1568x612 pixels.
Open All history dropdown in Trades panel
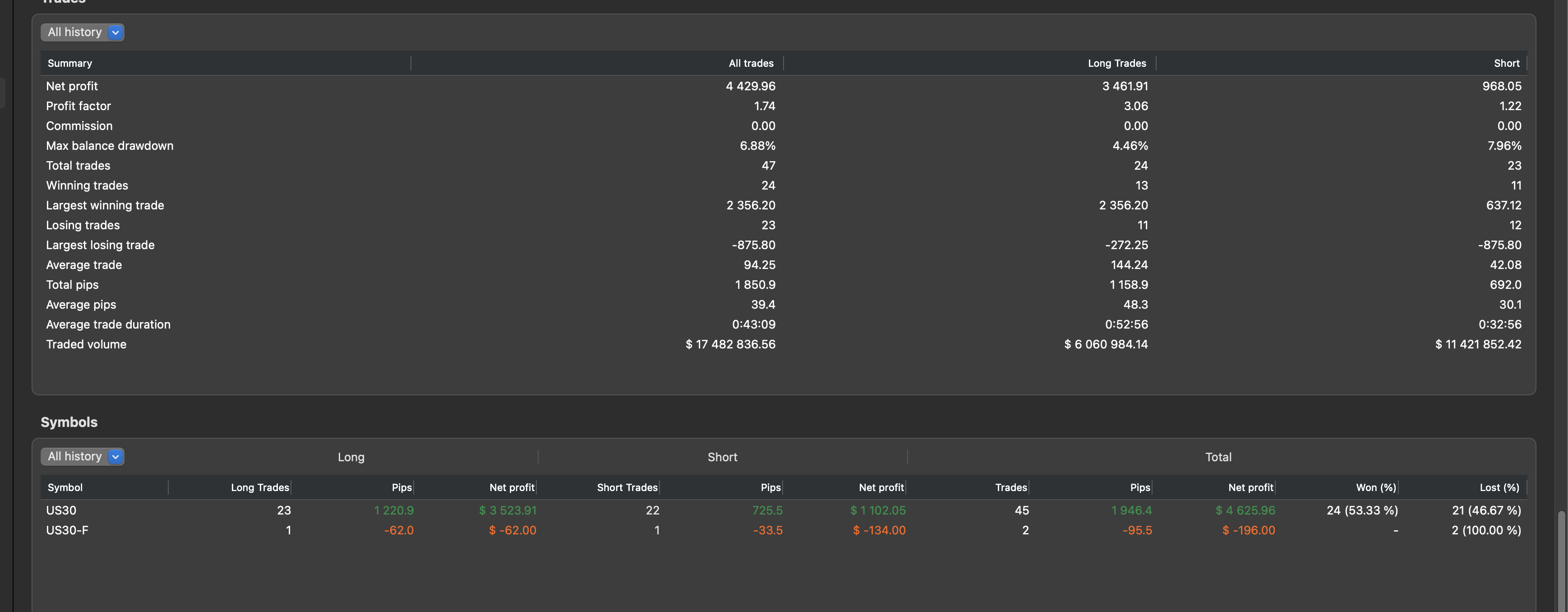point(82,32)
